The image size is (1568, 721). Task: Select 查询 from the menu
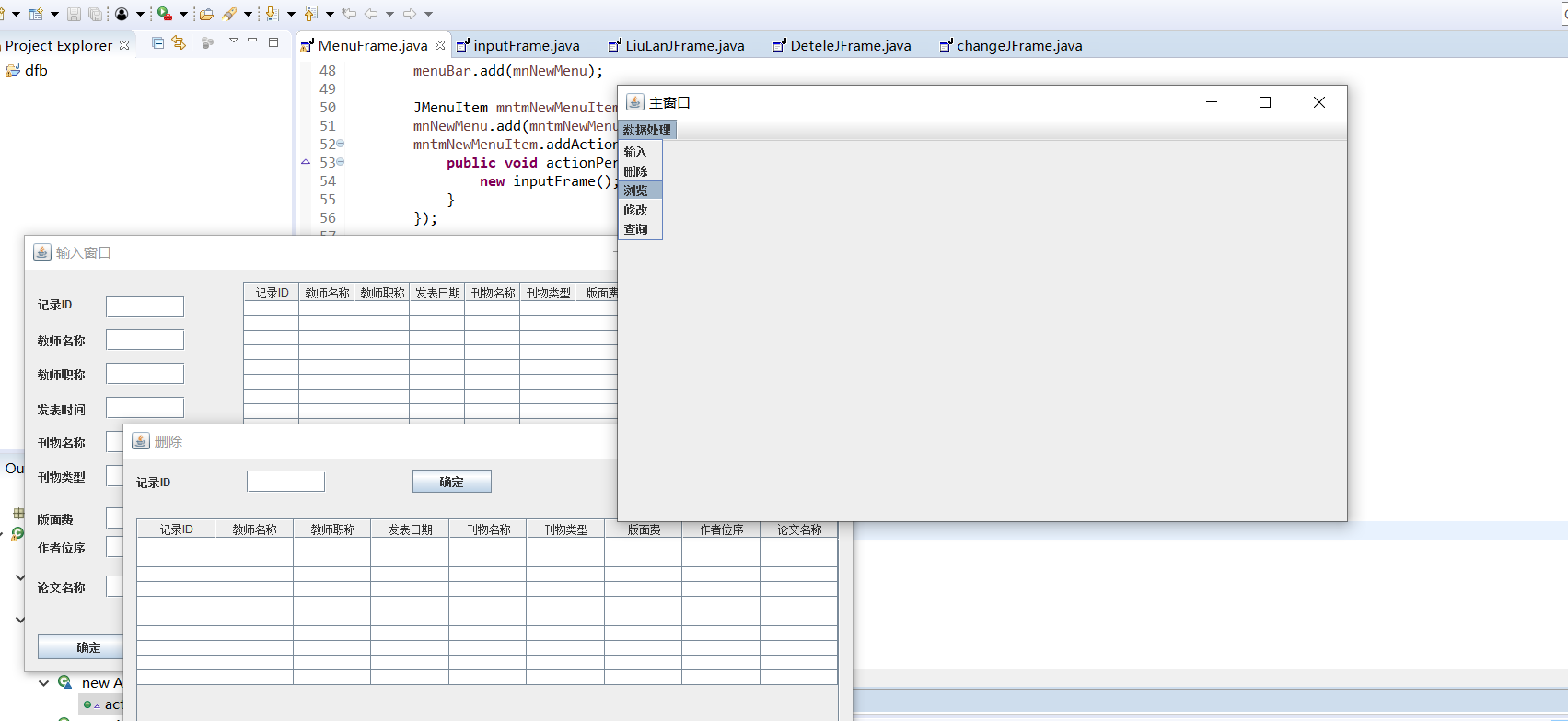pyautogui.click(x=640, y=229)
